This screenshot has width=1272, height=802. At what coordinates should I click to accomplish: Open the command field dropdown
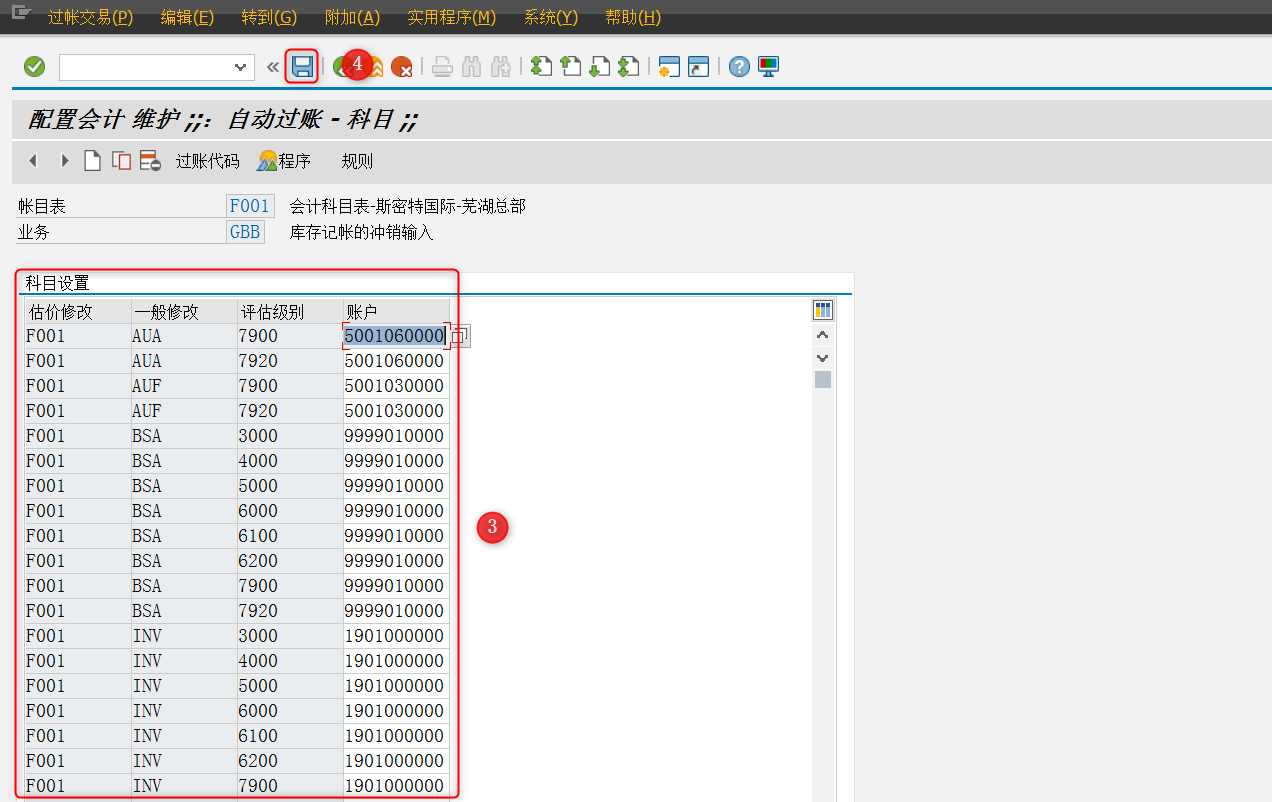point(242,67)
